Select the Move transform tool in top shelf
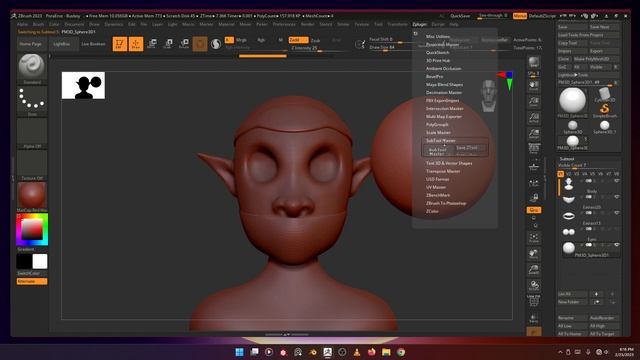Viewport: 640px width, 360px height. click(152, 44)
